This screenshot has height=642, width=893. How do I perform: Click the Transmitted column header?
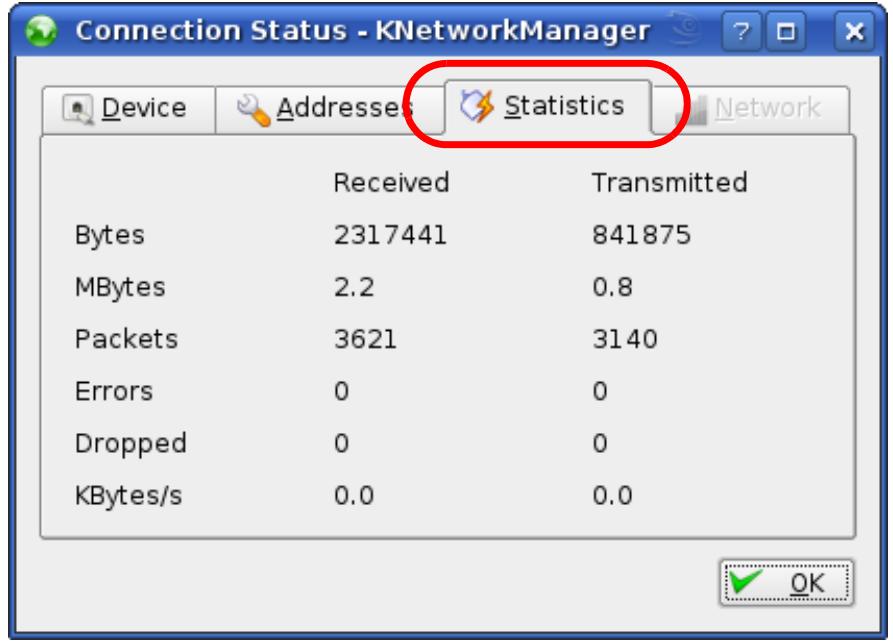click(x=670, y=183)
